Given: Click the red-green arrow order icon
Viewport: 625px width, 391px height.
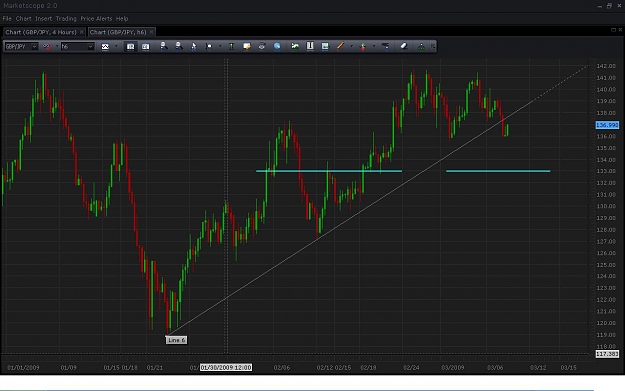Looking at the screenshot, I should coord(363,46).
